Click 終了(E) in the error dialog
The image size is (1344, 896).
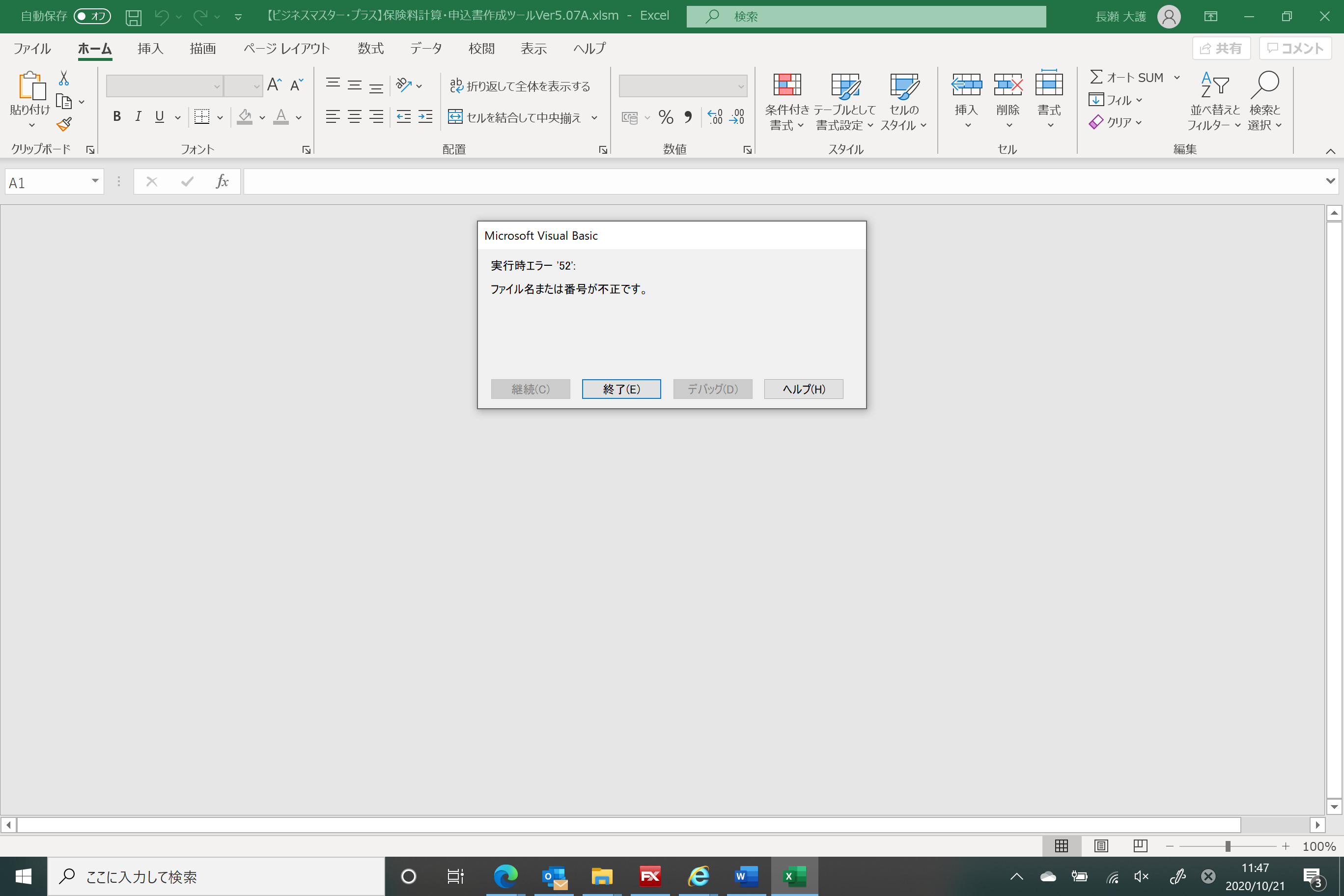621,389
